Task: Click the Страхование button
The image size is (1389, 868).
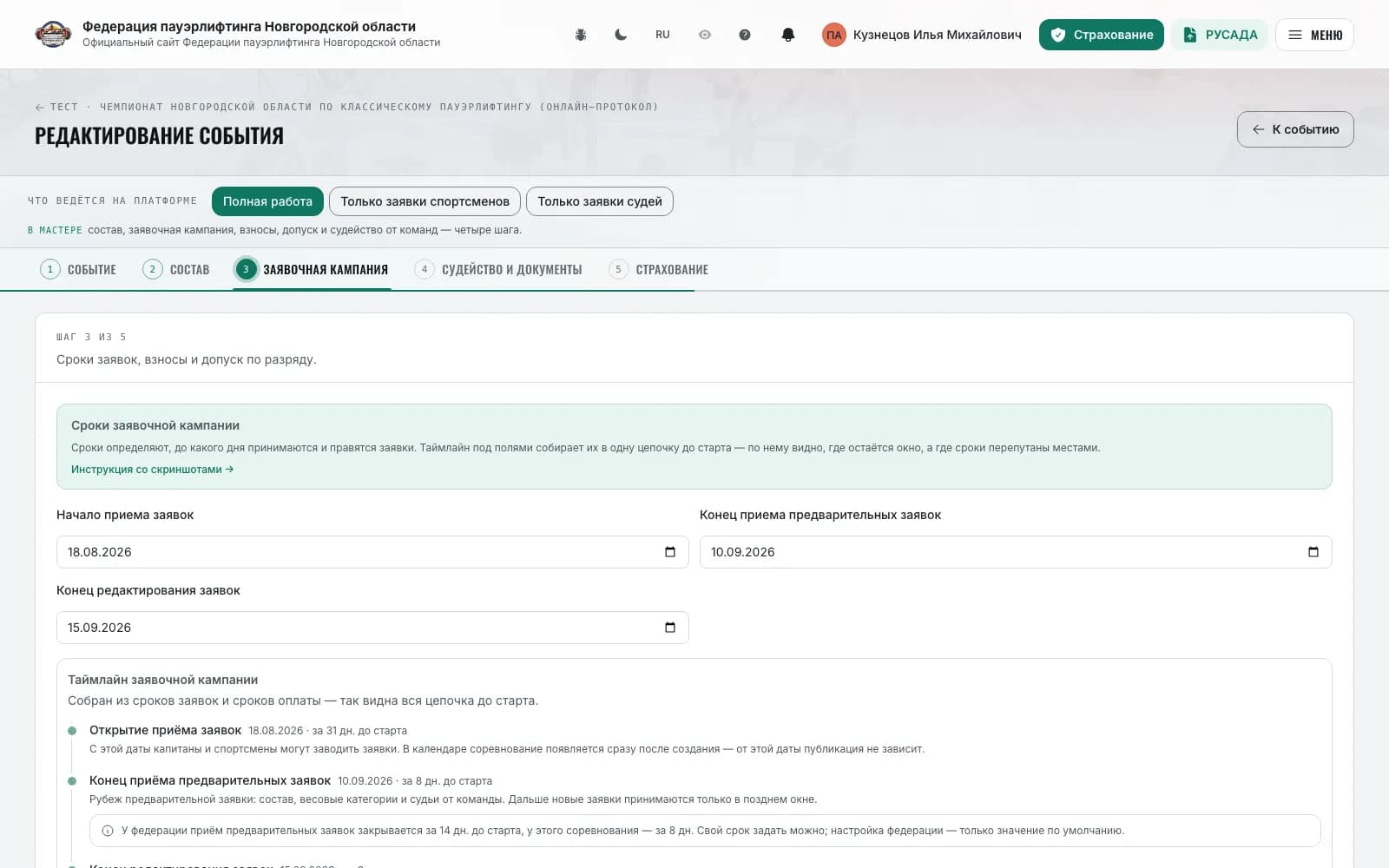Action: (1102, 35)
